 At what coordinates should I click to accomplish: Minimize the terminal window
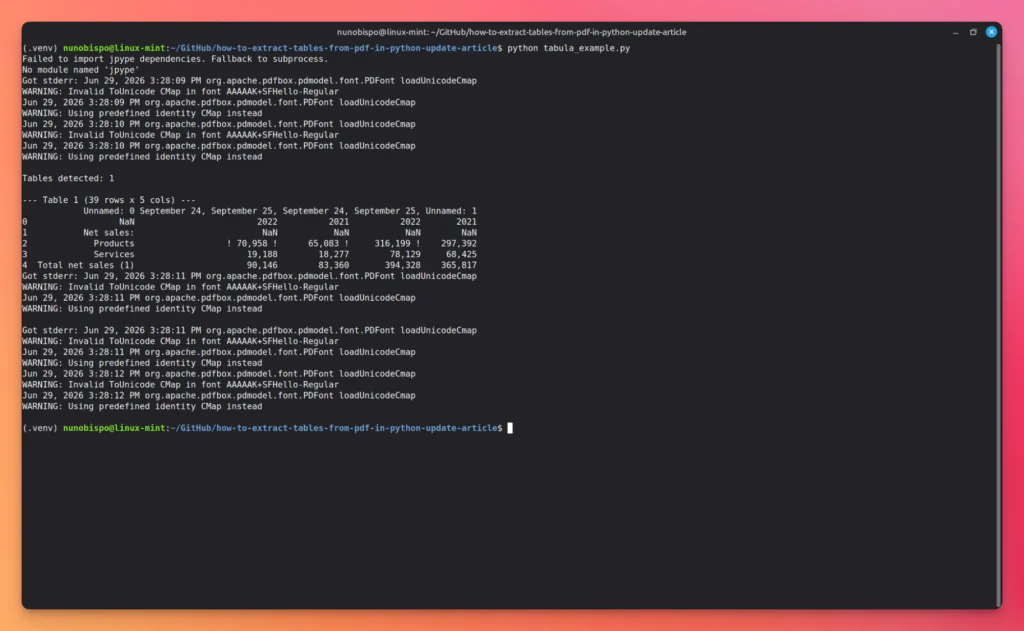(955, 32)
